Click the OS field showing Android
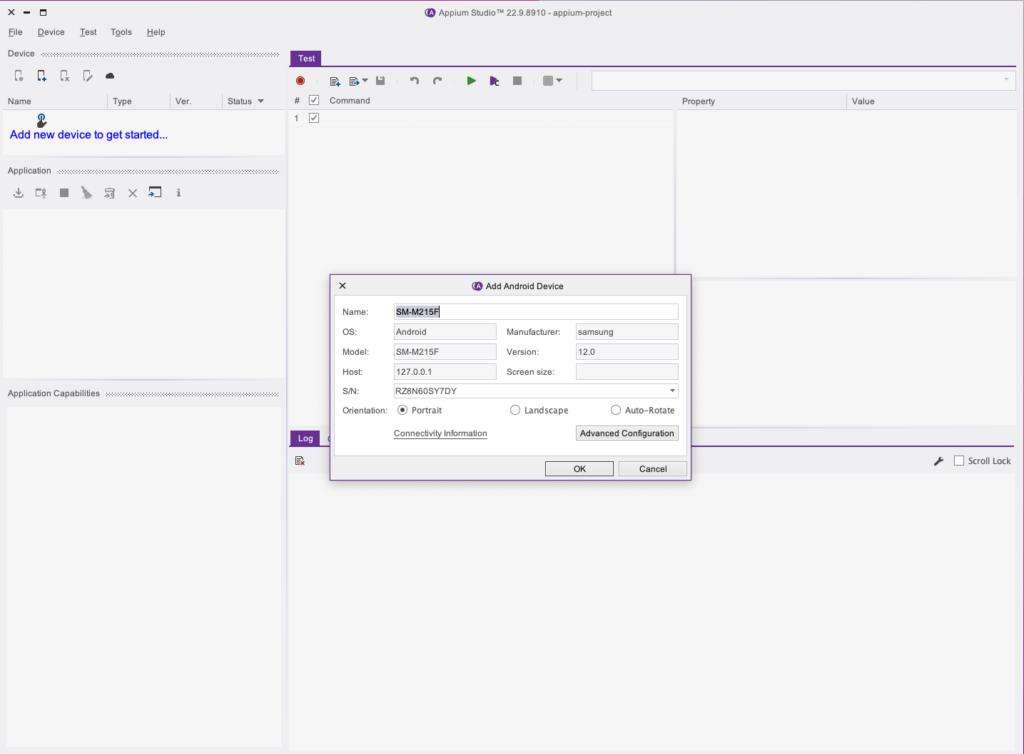 coord(445,332)
